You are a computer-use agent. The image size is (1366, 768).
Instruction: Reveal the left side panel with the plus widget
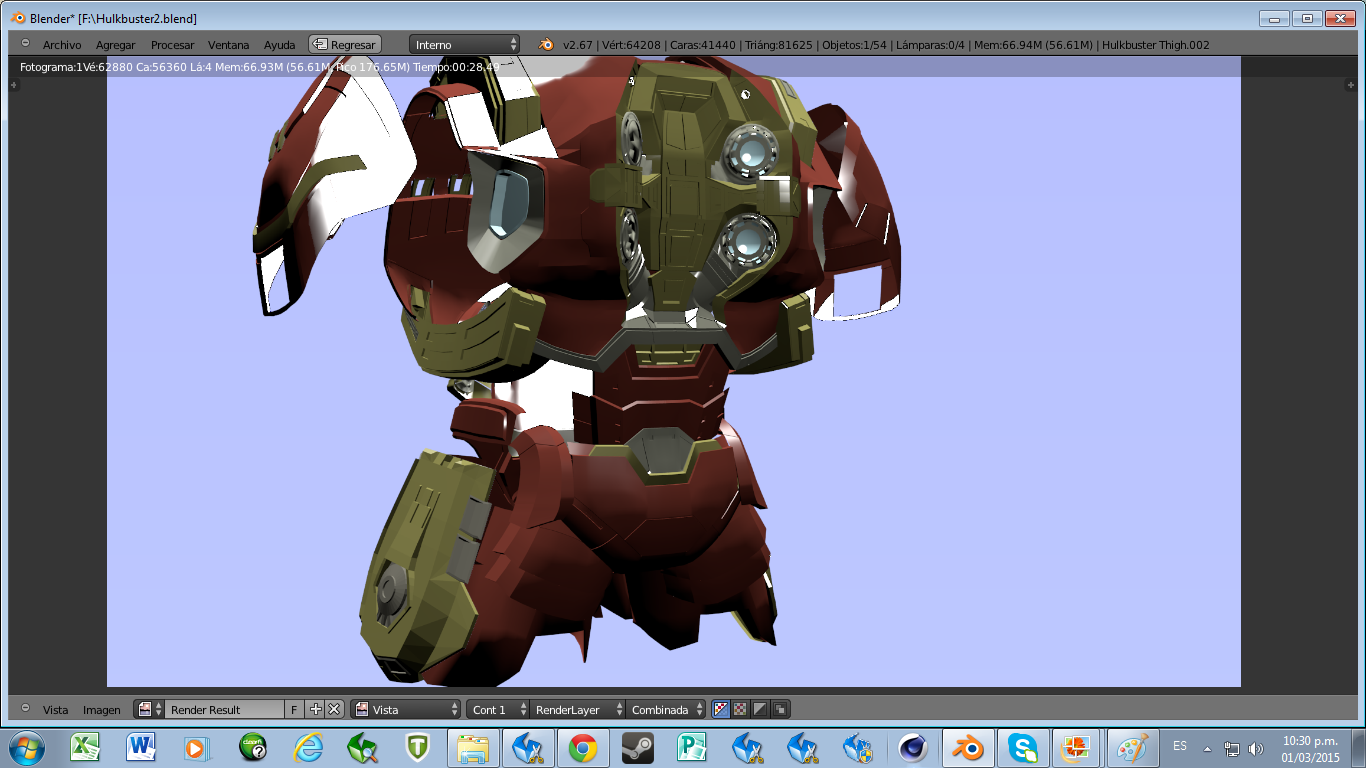click(x=14, y=85)
